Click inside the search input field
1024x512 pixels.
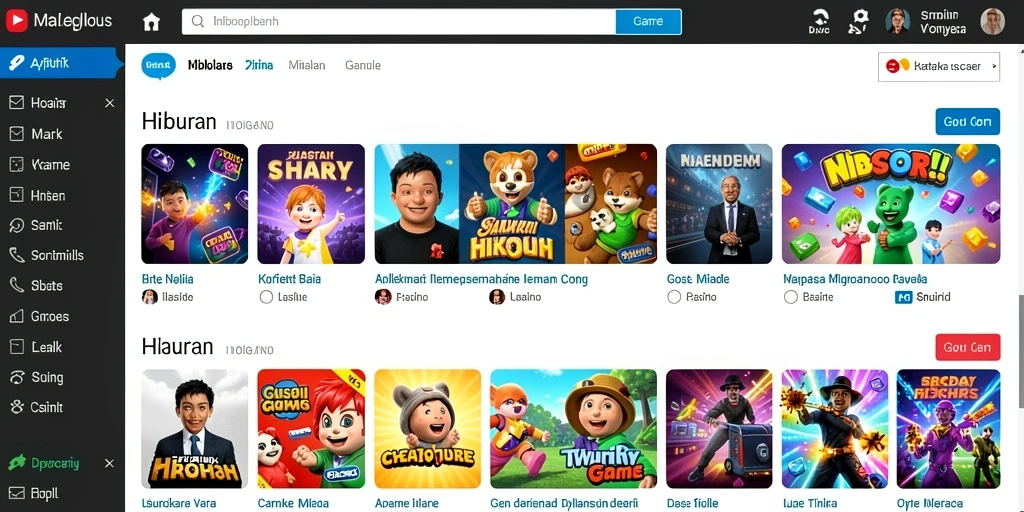click(x=399, y=22)
